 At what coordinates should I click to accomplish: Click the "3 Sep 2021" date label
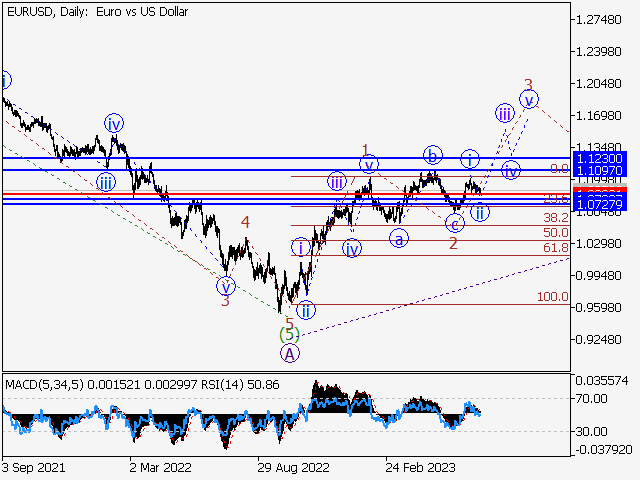[x=33, y=468]
